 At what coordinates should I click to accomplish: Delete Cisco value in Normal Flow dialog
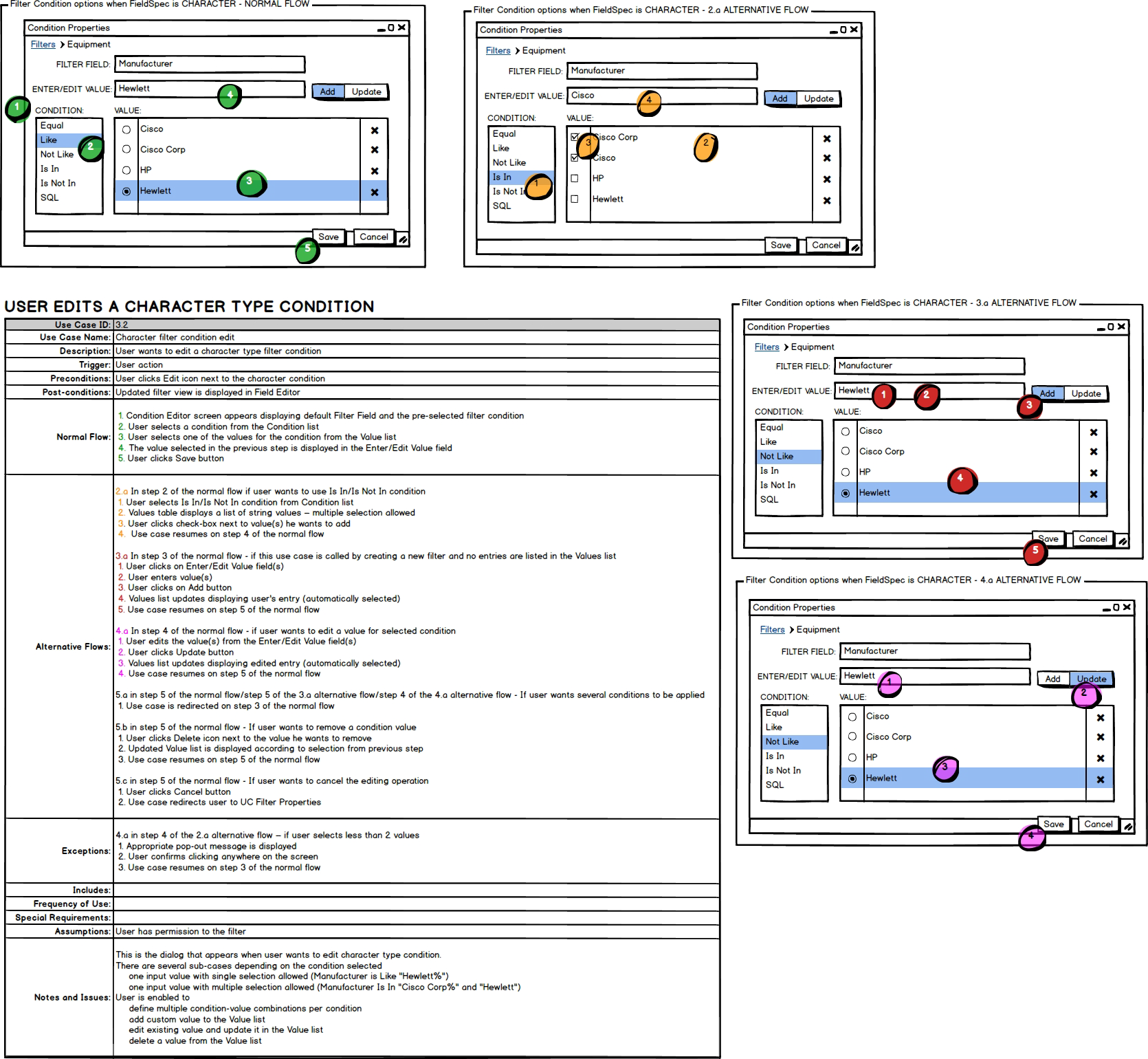point(375,130)
